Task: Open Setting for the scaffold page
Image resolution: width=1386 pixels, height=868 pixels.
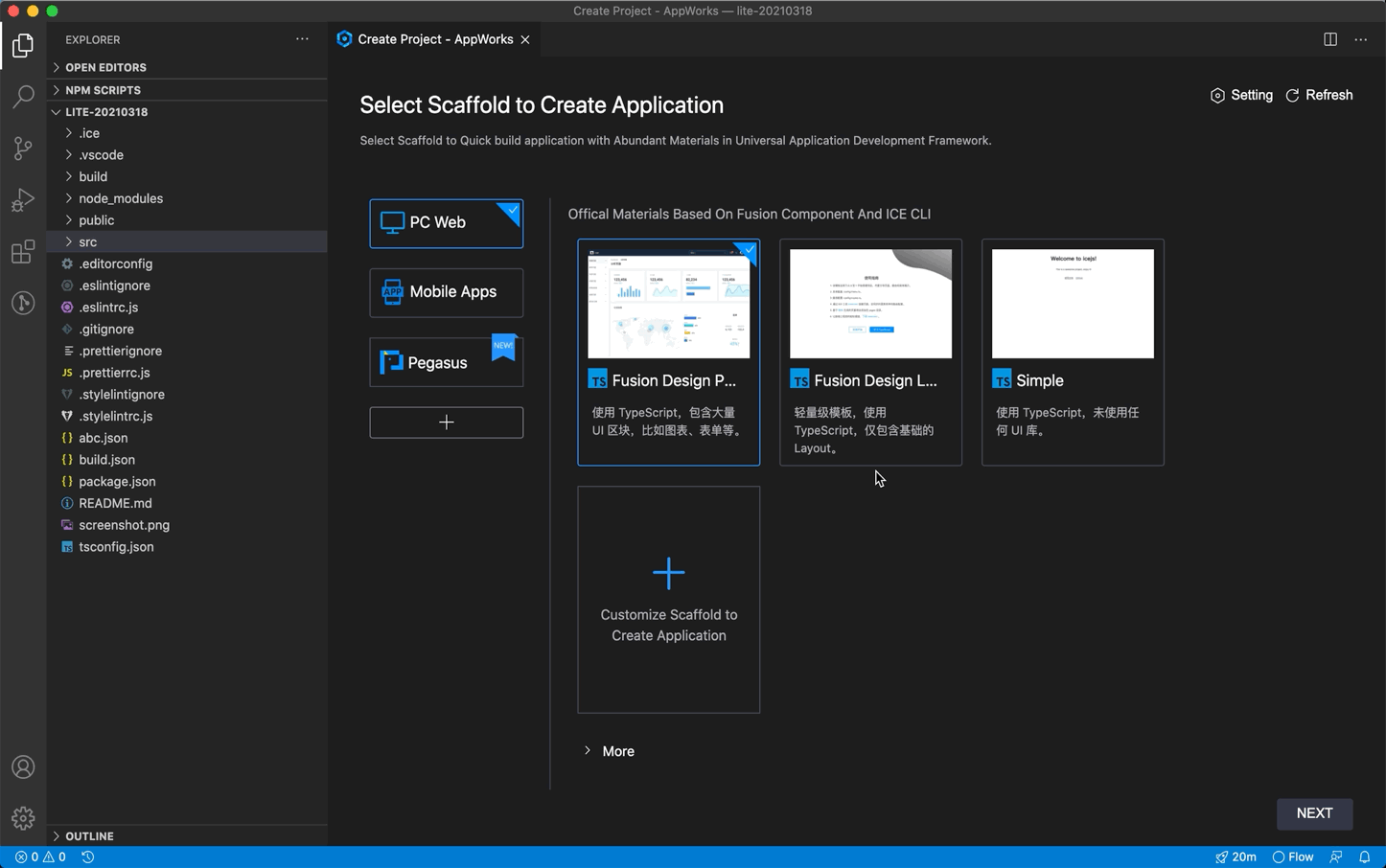Action: [1241, 95]
